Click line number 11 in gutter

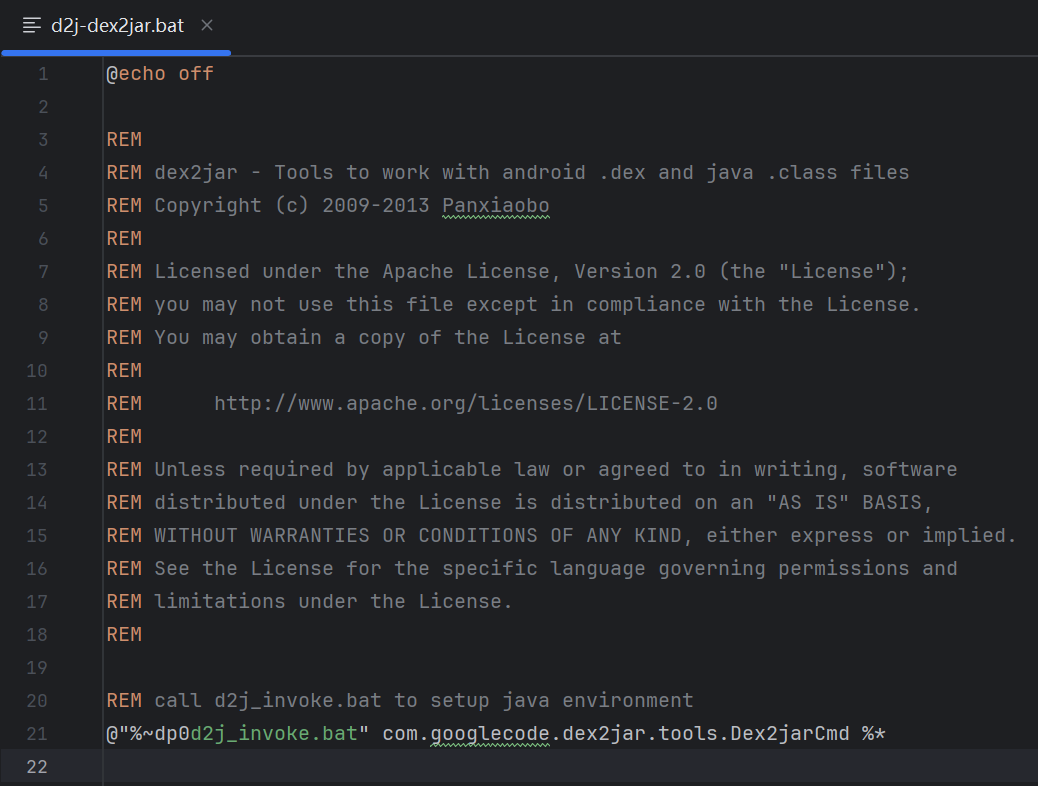pos(37,404)
